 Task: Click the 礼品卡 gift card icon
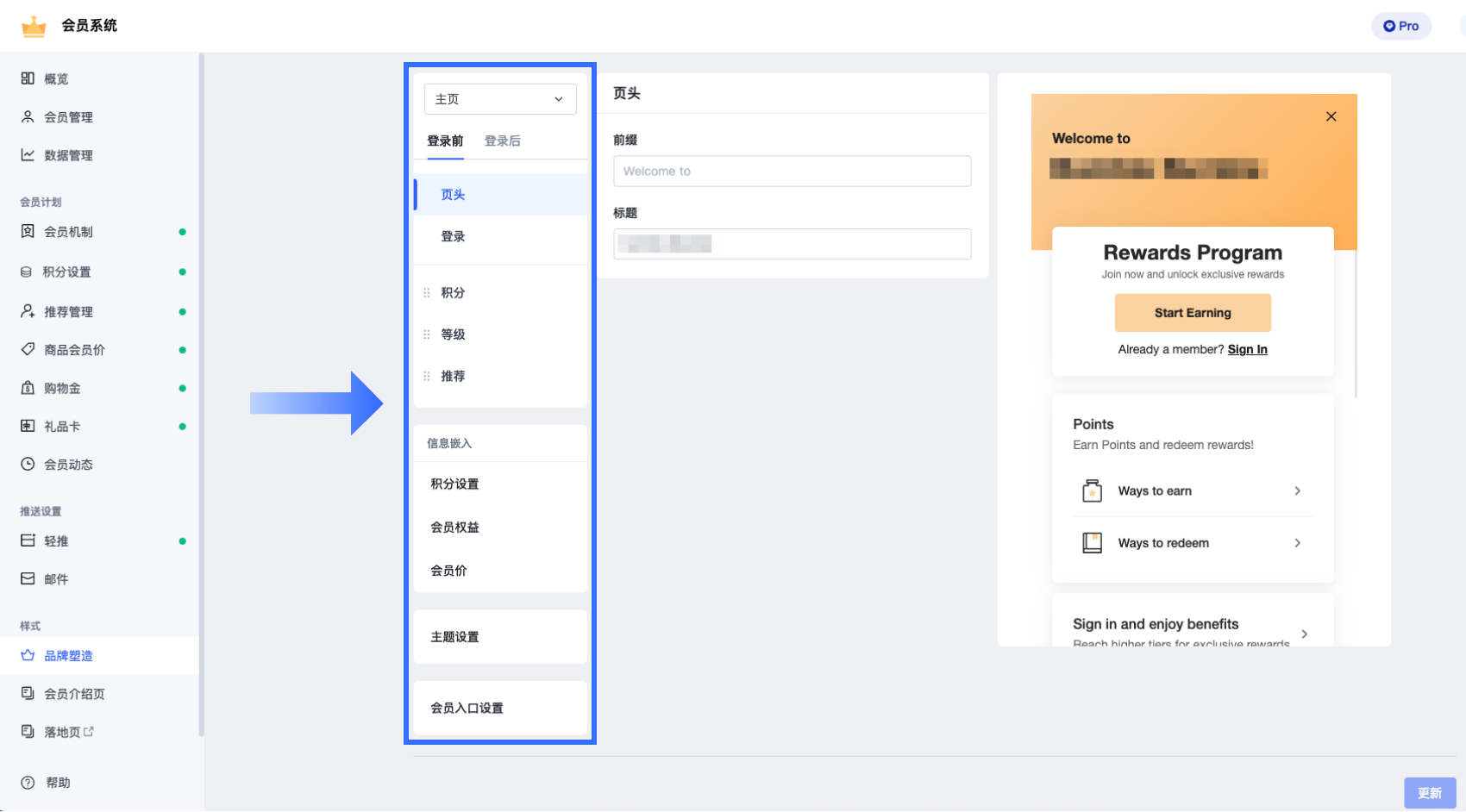click(x=28, y=426)
